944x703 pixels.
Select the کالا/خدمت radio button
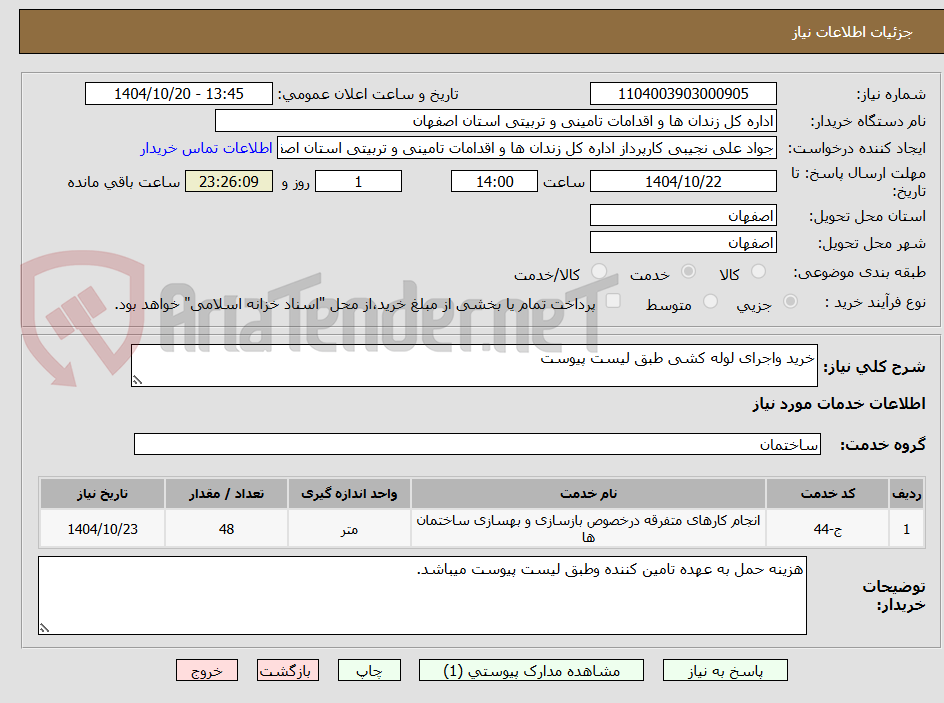[x=599, y=272]
